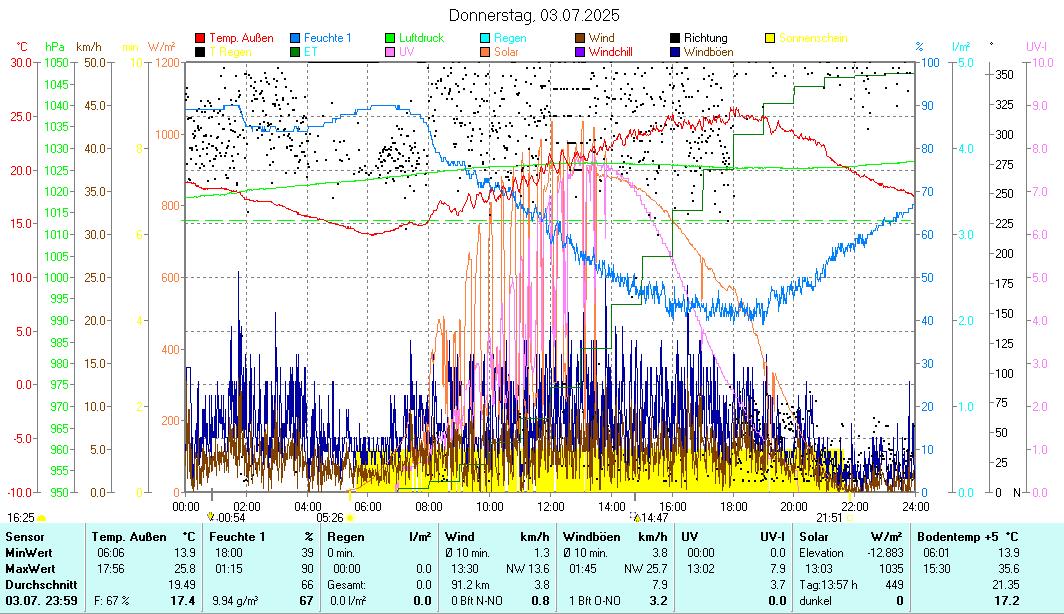Click the dark green ET legend swatch

(295, 52)
